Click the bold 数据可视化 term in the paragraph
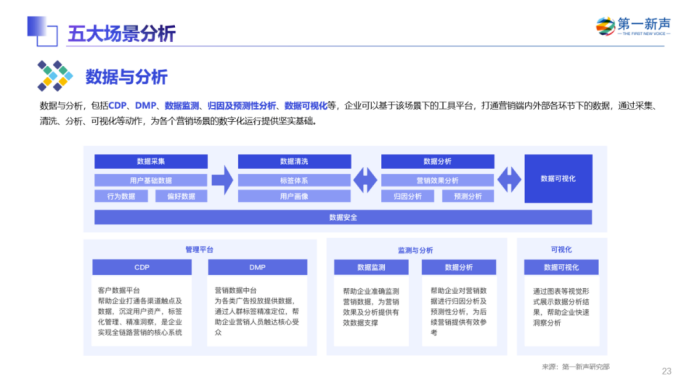This screenshot has height=387, width=700. pyautogui.click(x=306, y=106)
